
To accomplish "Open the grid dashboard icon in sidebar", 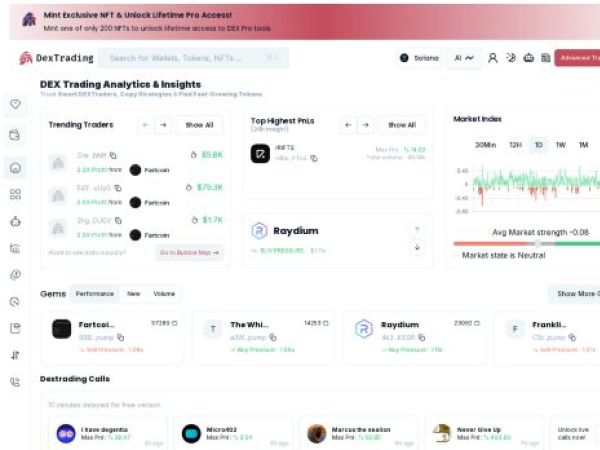I will (15, 194).
